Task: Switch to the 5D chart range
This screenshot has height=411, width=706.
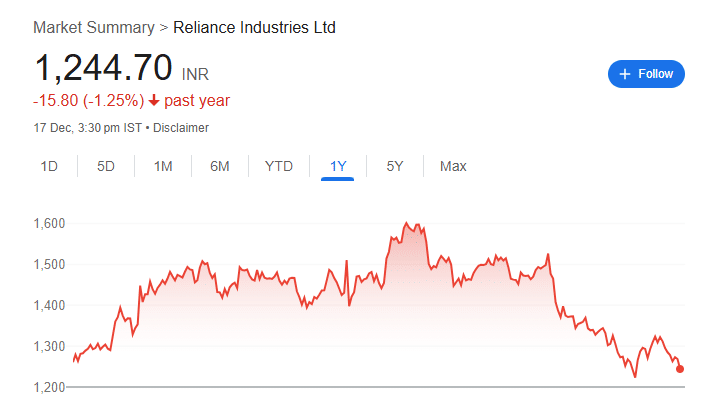Action: click(106, 167)
